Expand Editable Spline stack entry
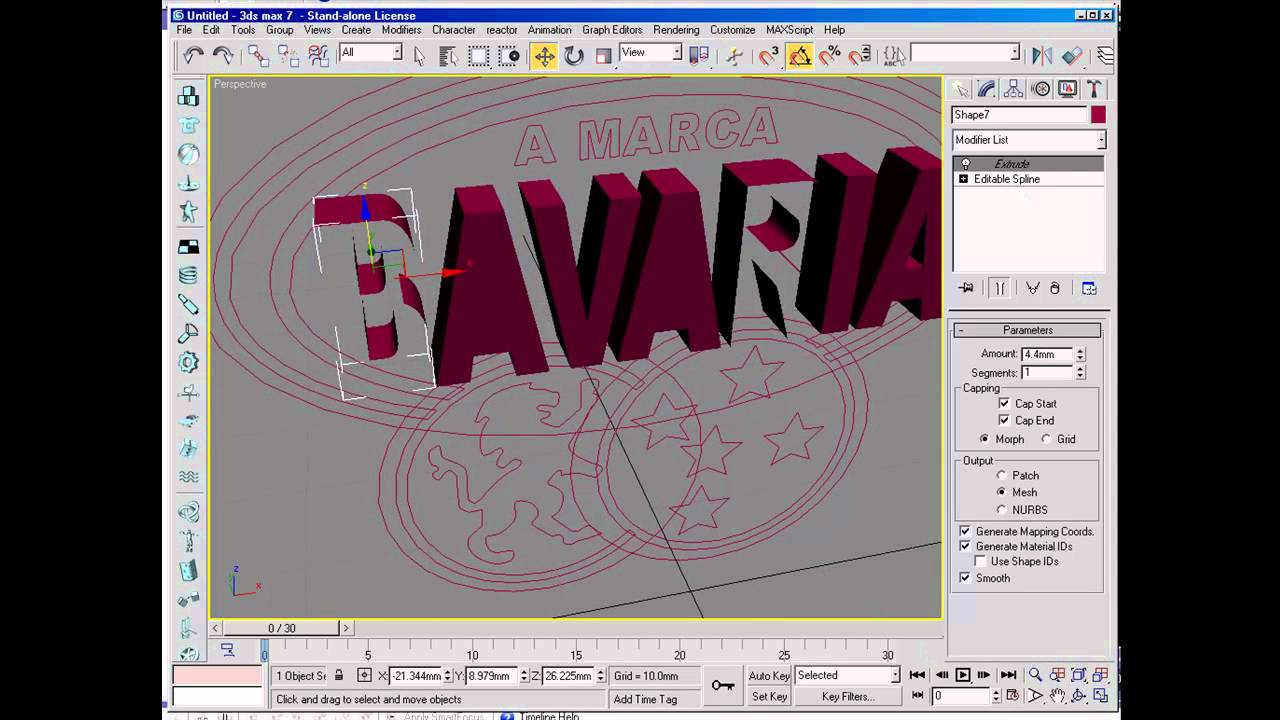This screenshot has width=1280, height=720. pos(964,179)
